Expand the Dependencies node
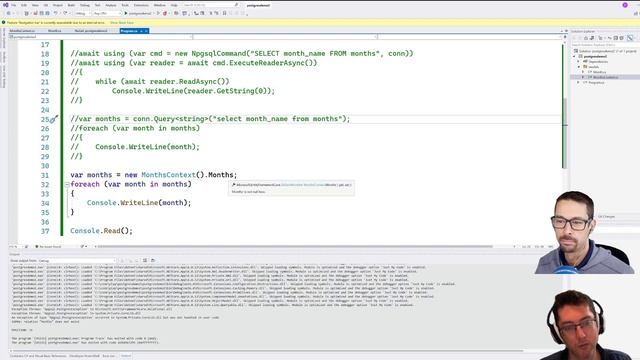This screenshot has width=640, height=360. tap(578, 62)
